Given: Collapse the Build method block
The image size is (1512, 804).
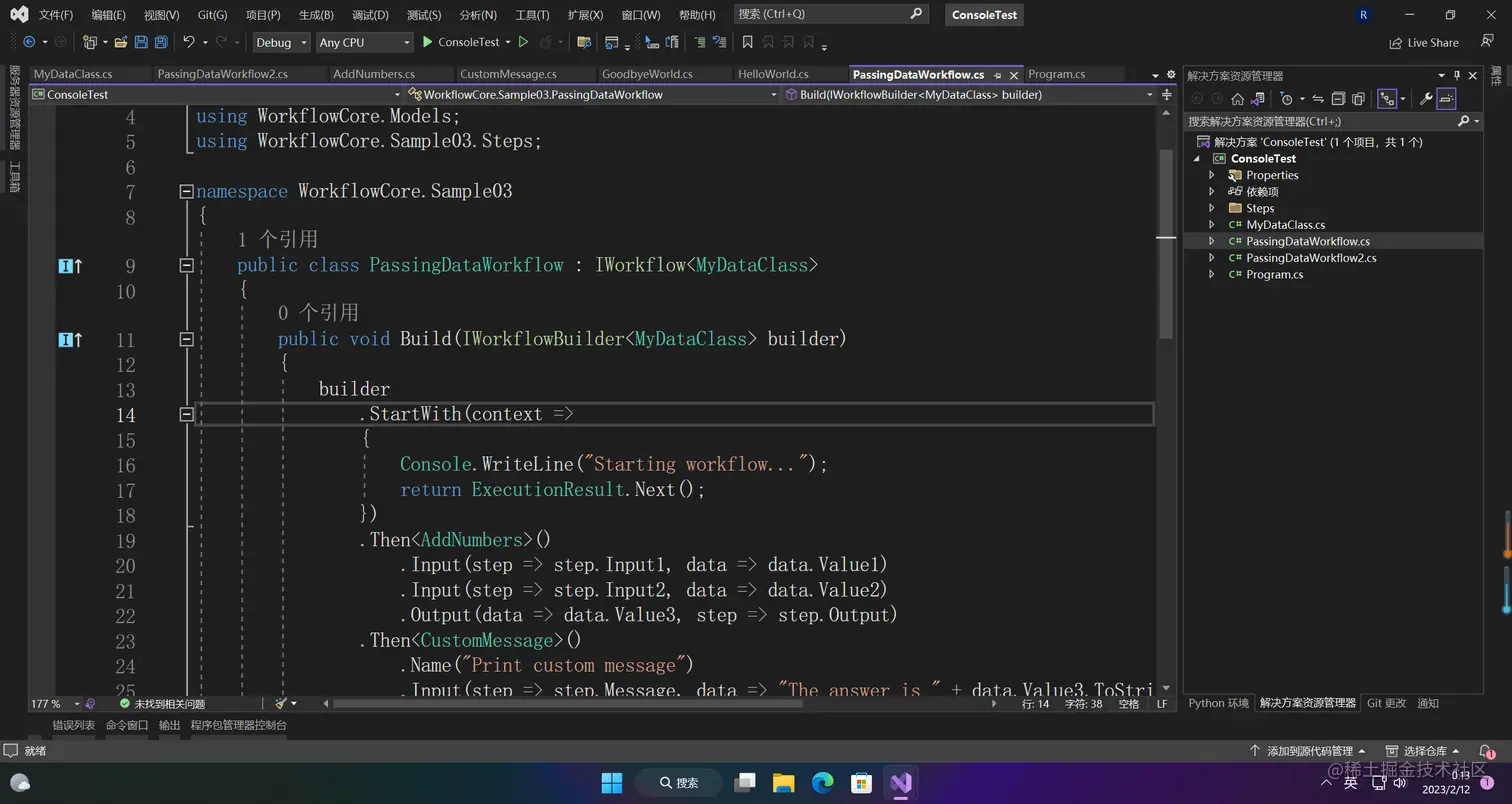Looking at the screenshot, I should (186, 339).
